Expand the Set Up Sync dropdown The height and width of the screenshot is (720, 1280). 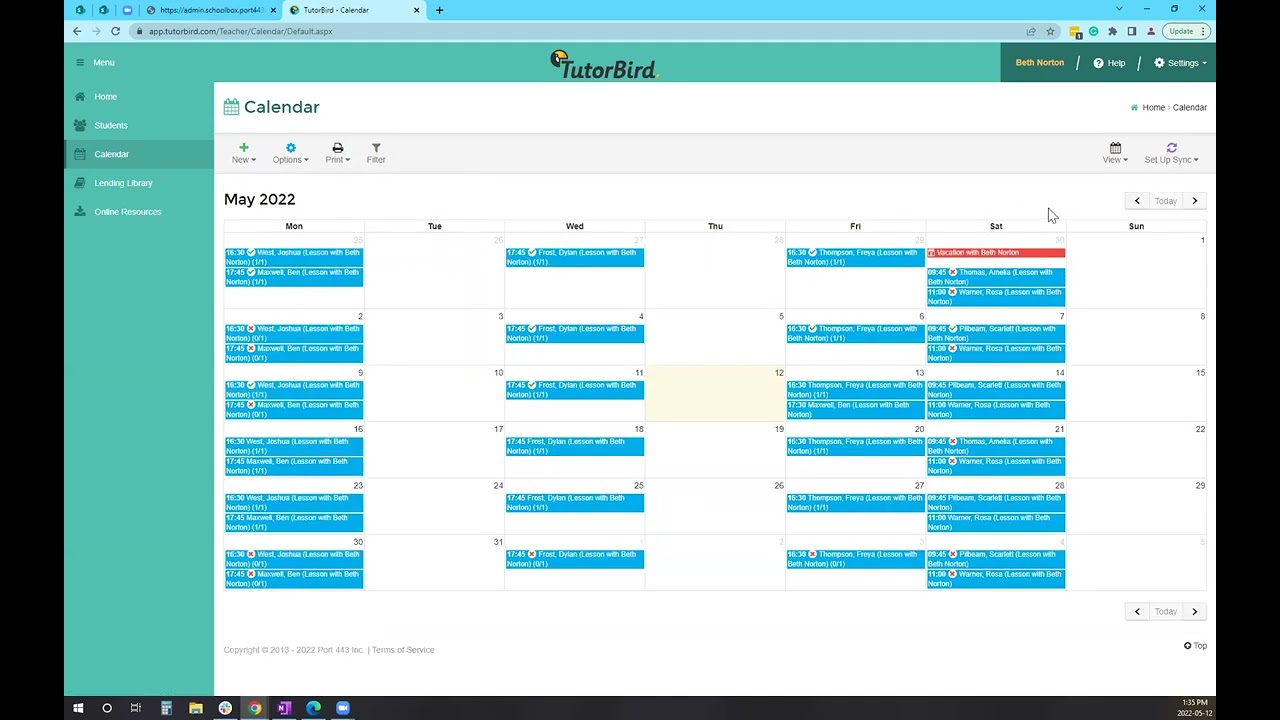(x=1171, y=153)
